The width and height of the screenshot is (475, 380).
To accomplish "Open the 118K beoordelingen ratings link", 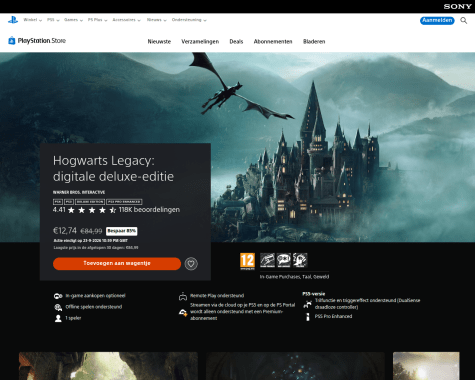I will [149, 210].
